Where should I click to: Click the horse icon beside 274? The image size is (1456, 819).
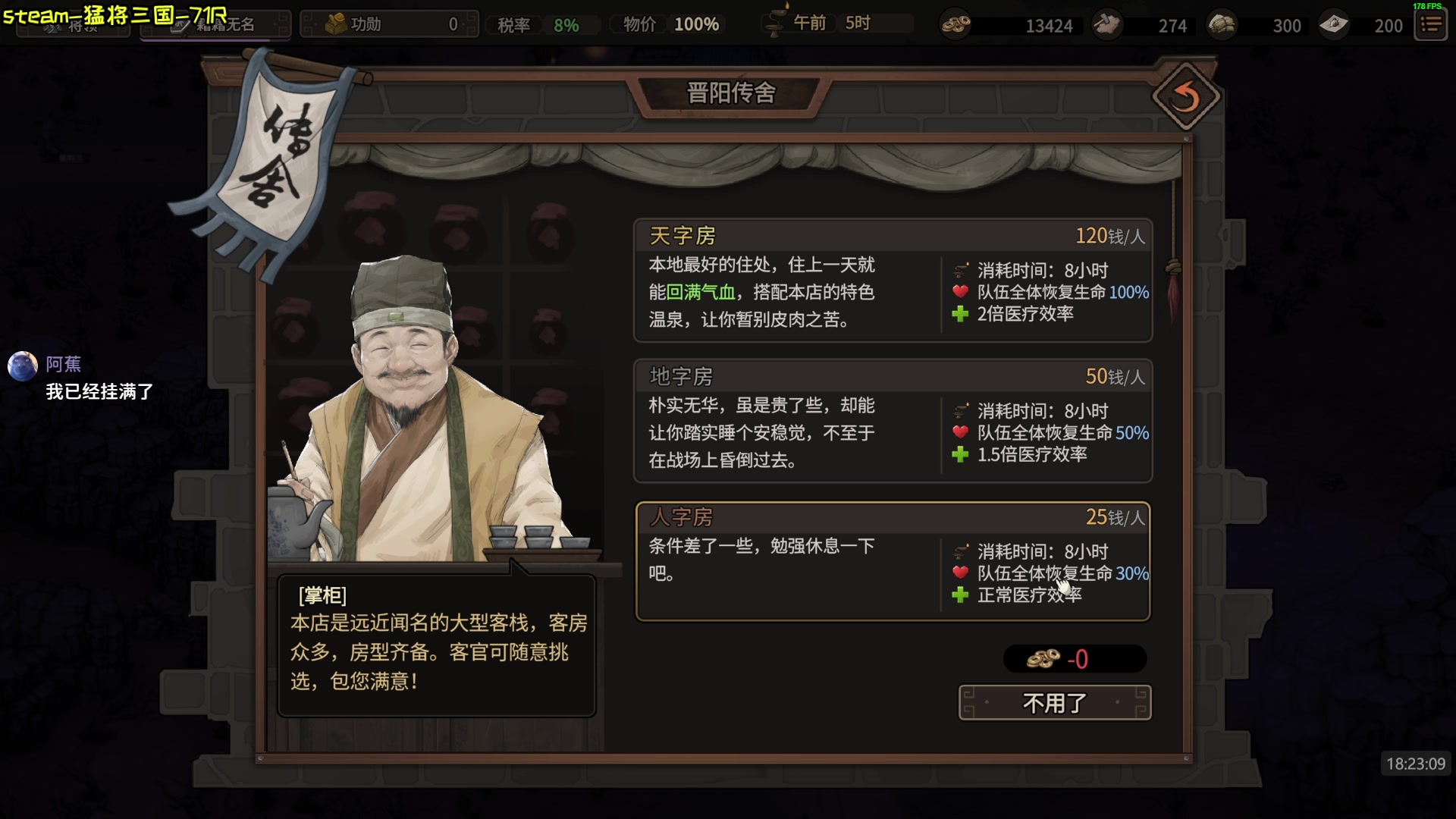pos(1107,24)
